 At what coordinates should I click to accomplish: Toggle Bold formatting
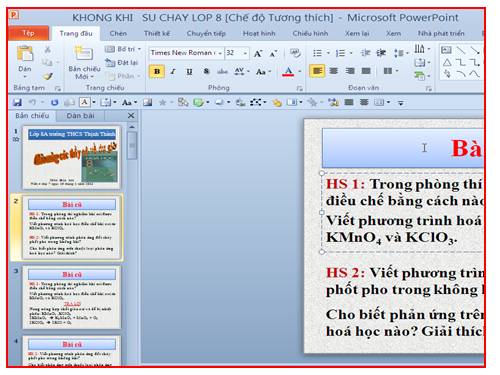click(x=157, y=71)
